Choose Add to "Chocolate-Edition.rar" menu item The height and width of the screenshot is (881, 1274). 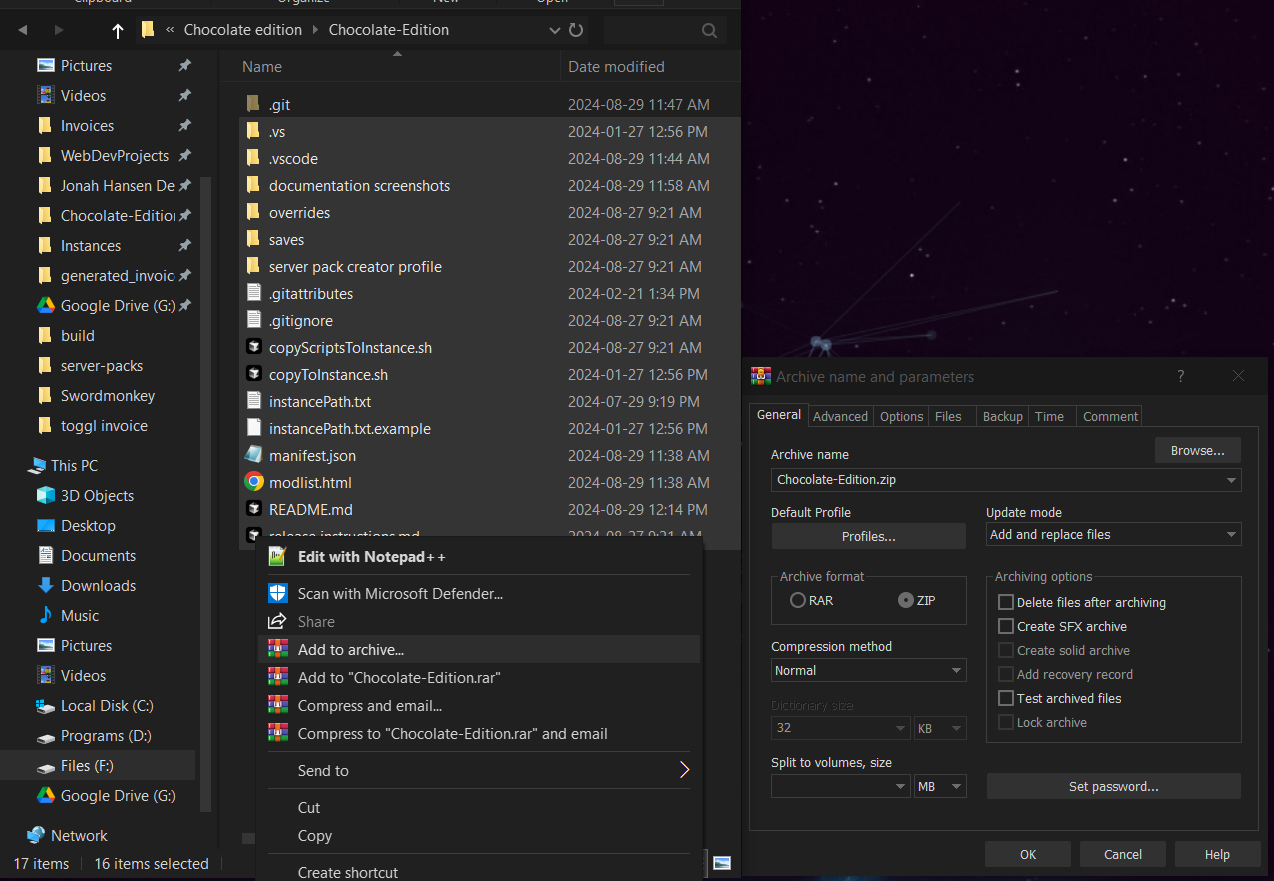tap(479, 677)
